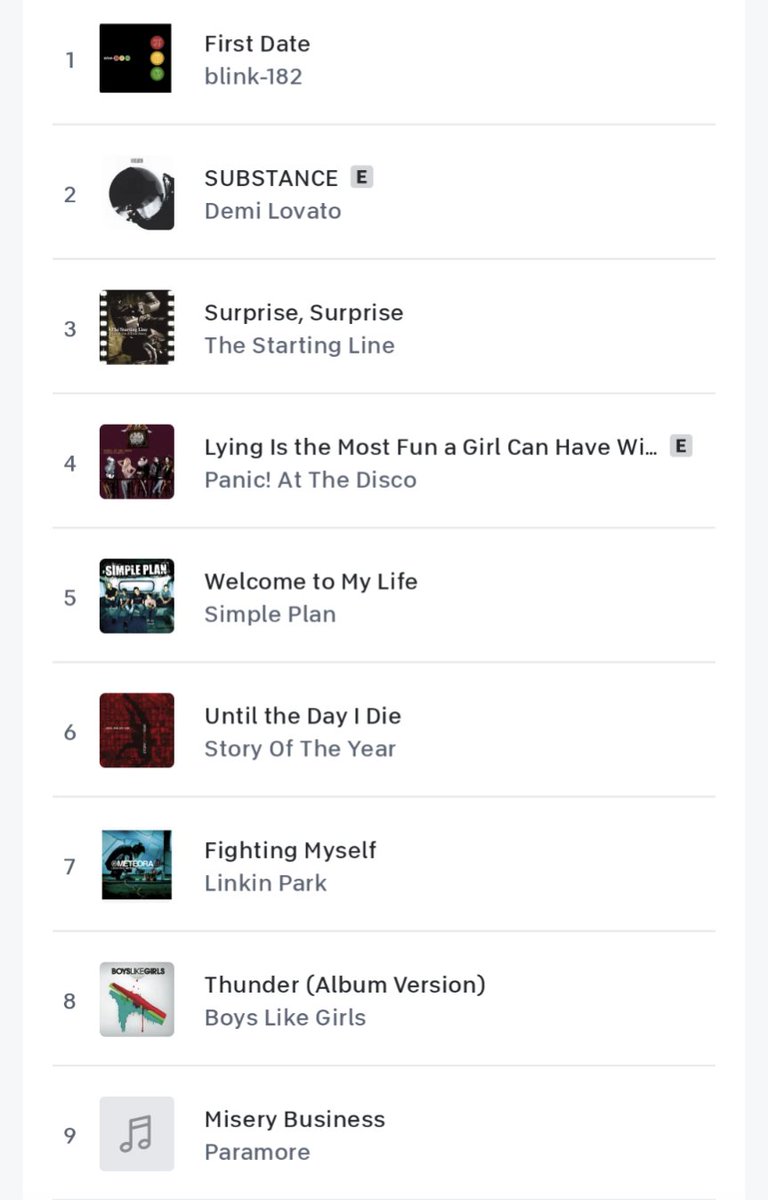This screenshot has height=1200, width=768.
Task: Open Welcome to My Life track
Action: point(311,581)
